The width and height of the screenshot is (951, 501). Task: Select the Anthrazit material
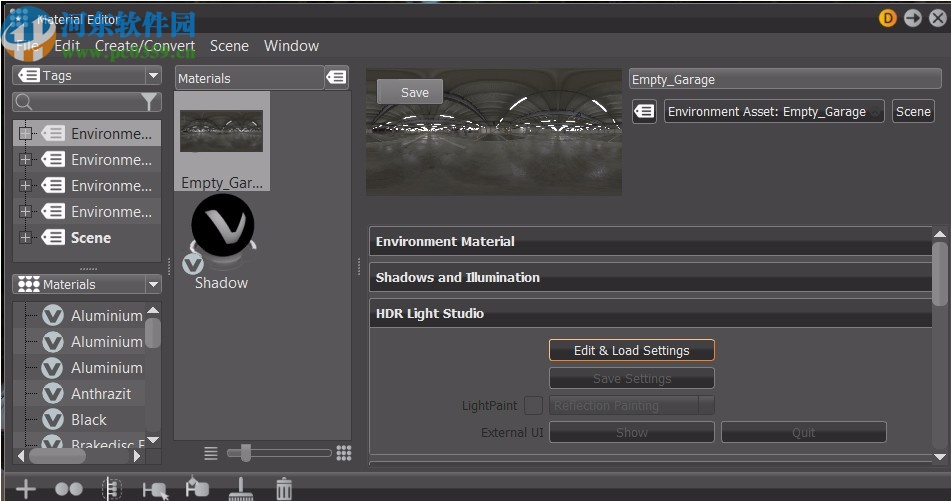tap(101, 394)
